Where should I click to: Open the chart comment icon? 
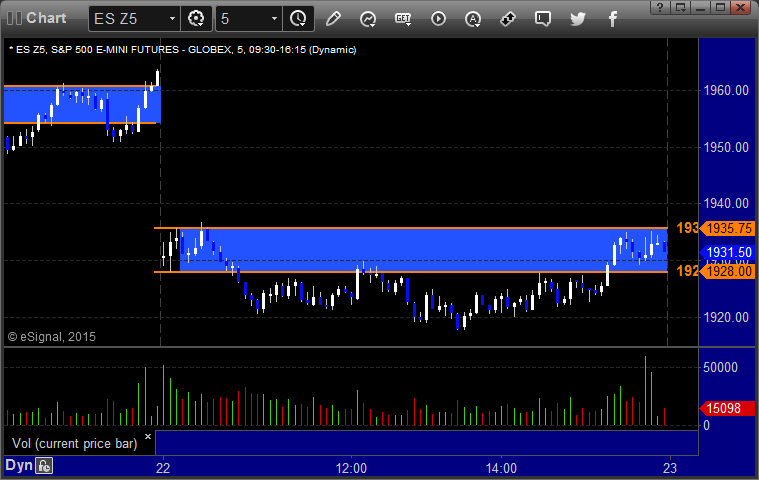pos(543,19)
